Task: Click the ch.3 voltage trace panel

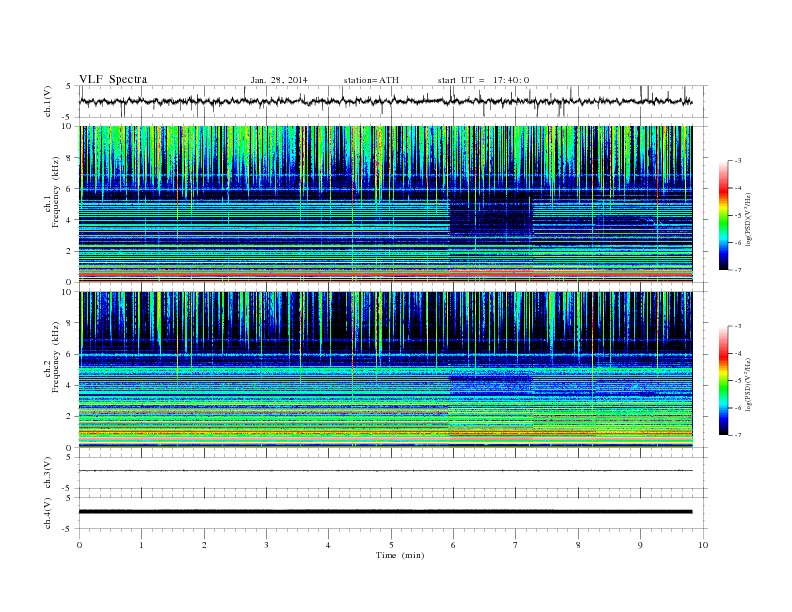Action: click(x=393, y=473)
